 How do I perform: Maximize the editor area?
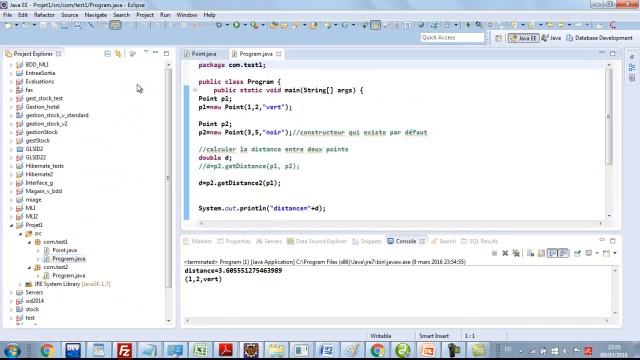point(613,53)
